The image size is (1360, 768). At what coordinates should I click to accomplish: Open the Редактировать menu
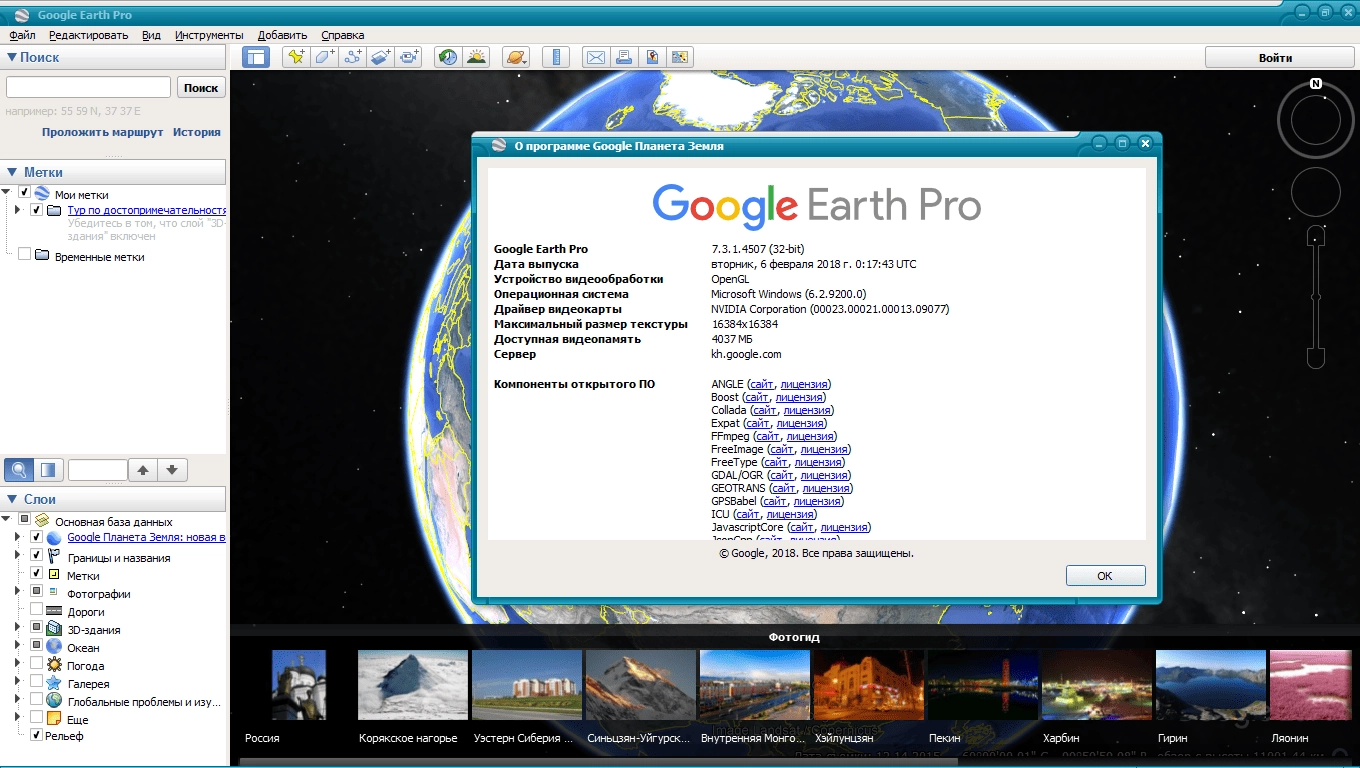point(88,35)
